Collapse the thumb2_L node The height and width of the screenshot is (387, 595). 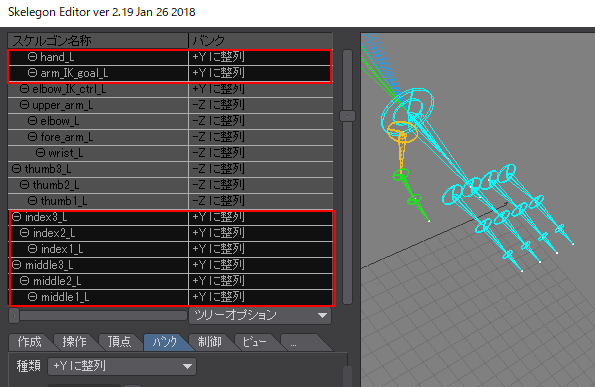click(24, 185)
